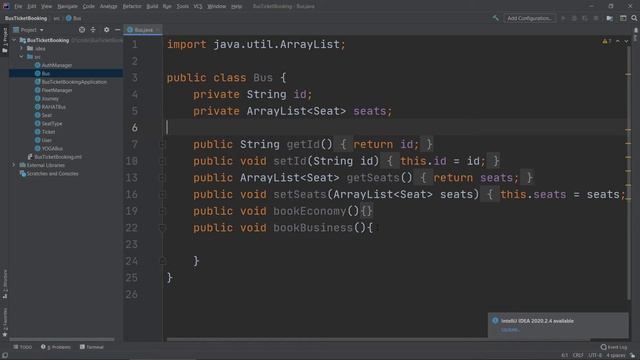The image size is (640, 360).
Task: Click the editor horizontal scrollbar
Action: 378,339
